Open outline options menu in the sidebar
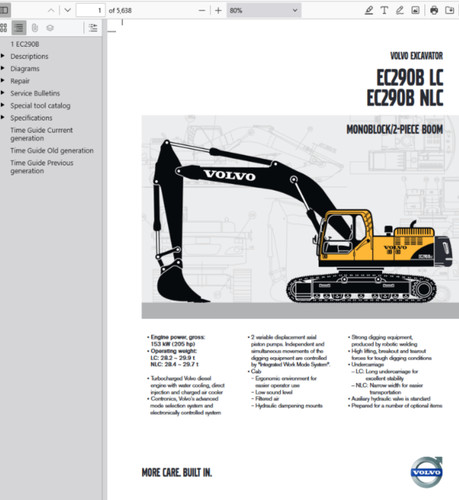This screenshot has width=459, height=500. 93,28
